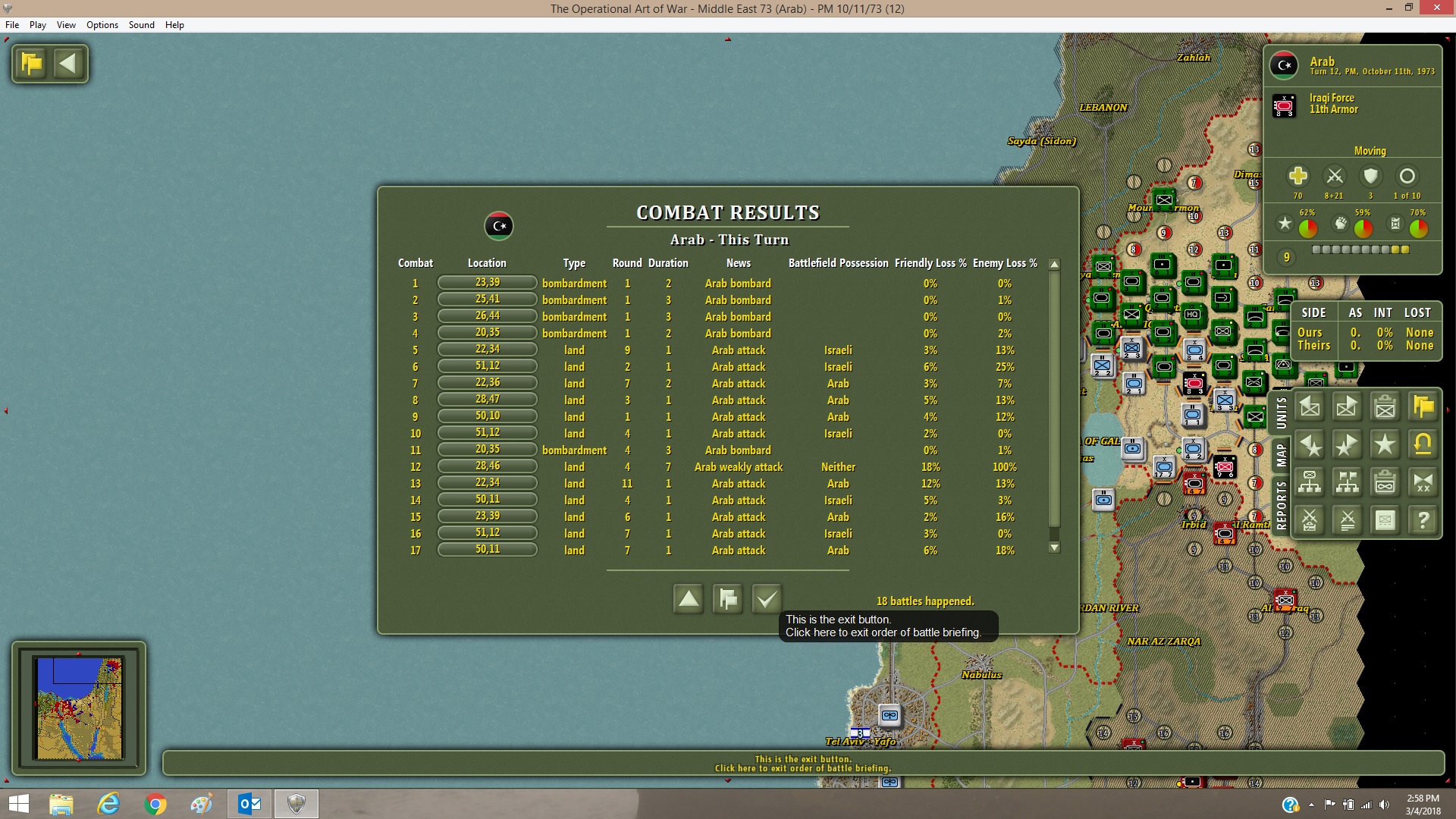
Task: Switch to the REPORTS tab
Action: (1281, 505)
